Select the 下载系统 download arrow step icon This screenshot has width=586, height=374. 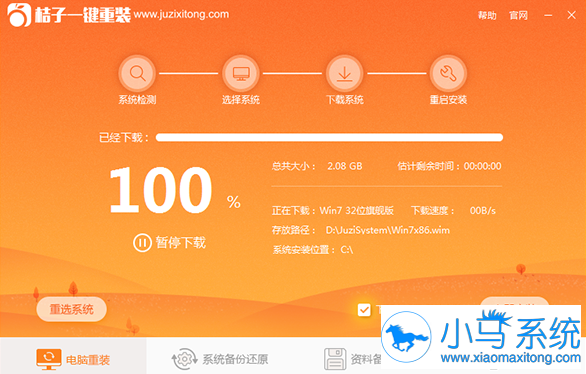[345, 73]
